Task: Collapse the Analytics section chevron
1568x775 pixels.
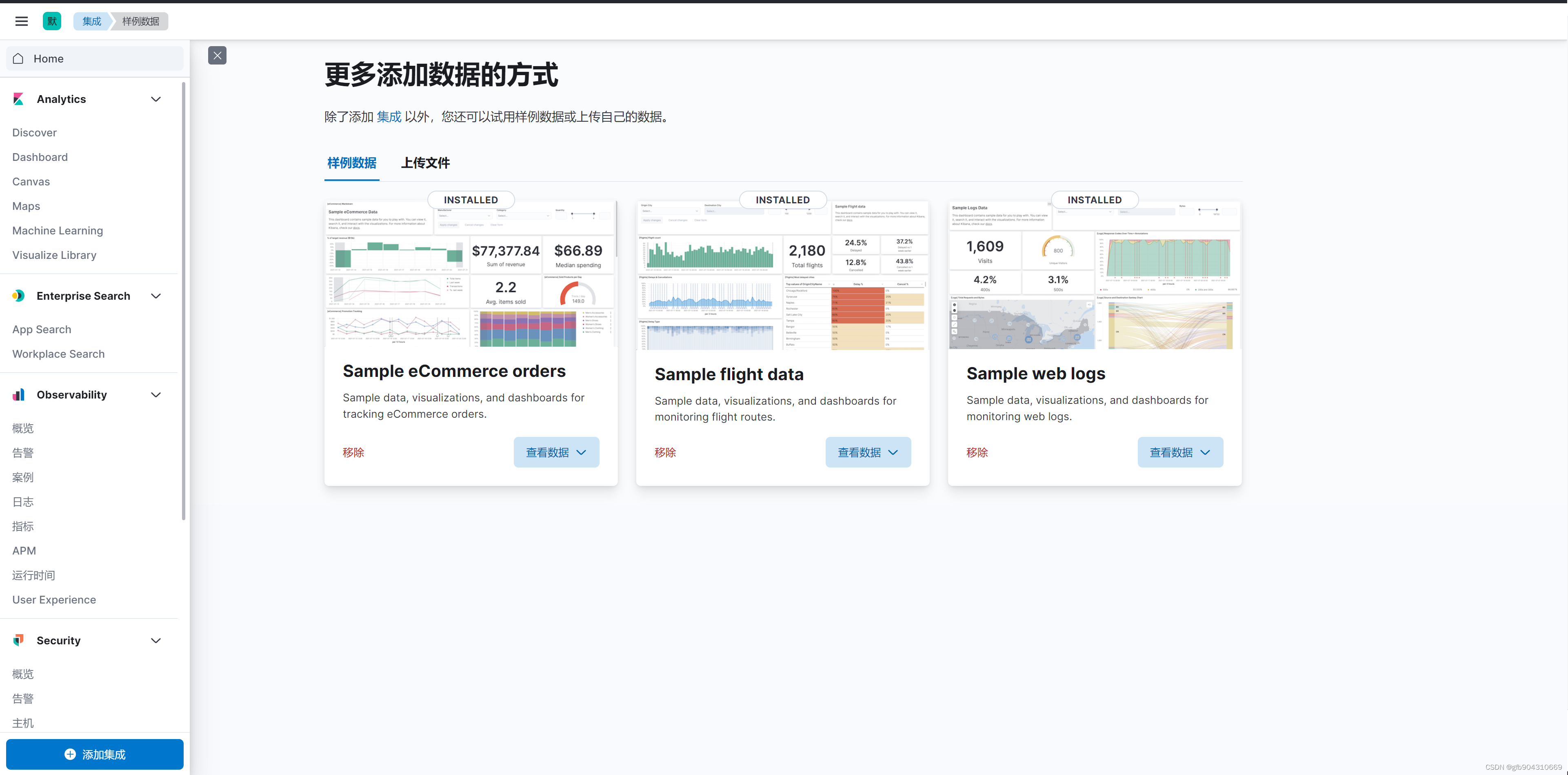Action: click(x=156, y=99)
